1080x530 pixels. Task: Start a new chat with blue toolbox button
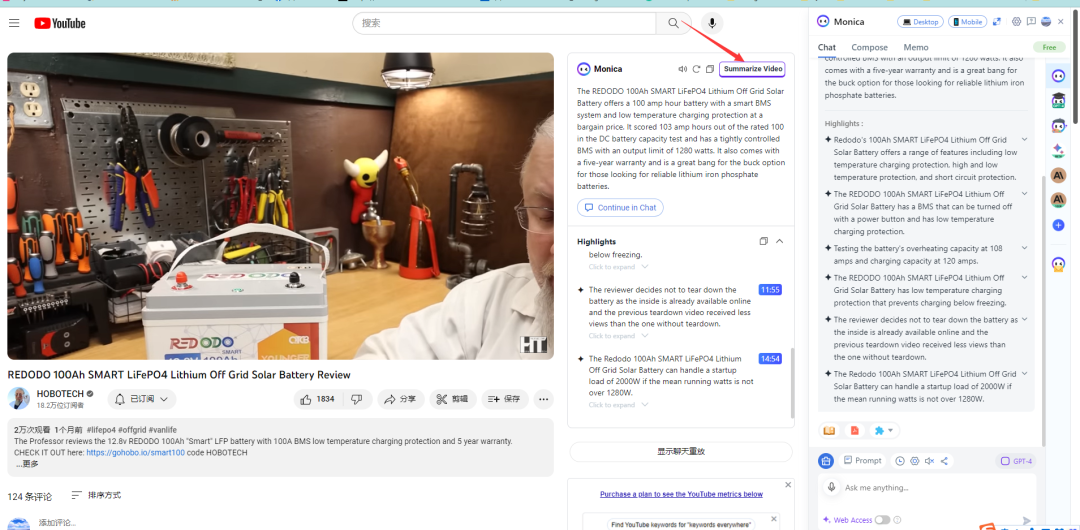825,461
